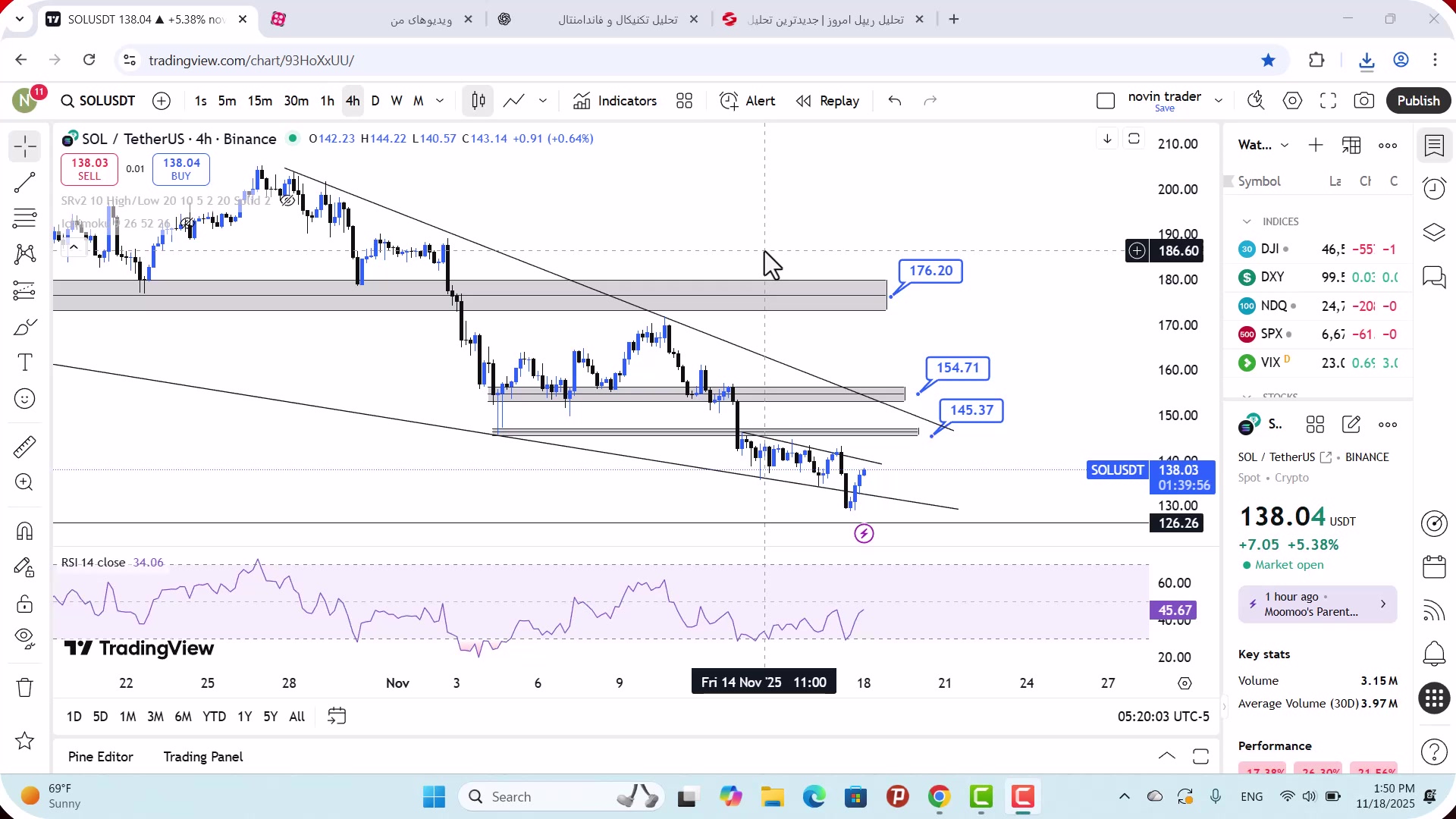Open the pattern drawing tools
1456x819 pixels.
click(25, 254)
